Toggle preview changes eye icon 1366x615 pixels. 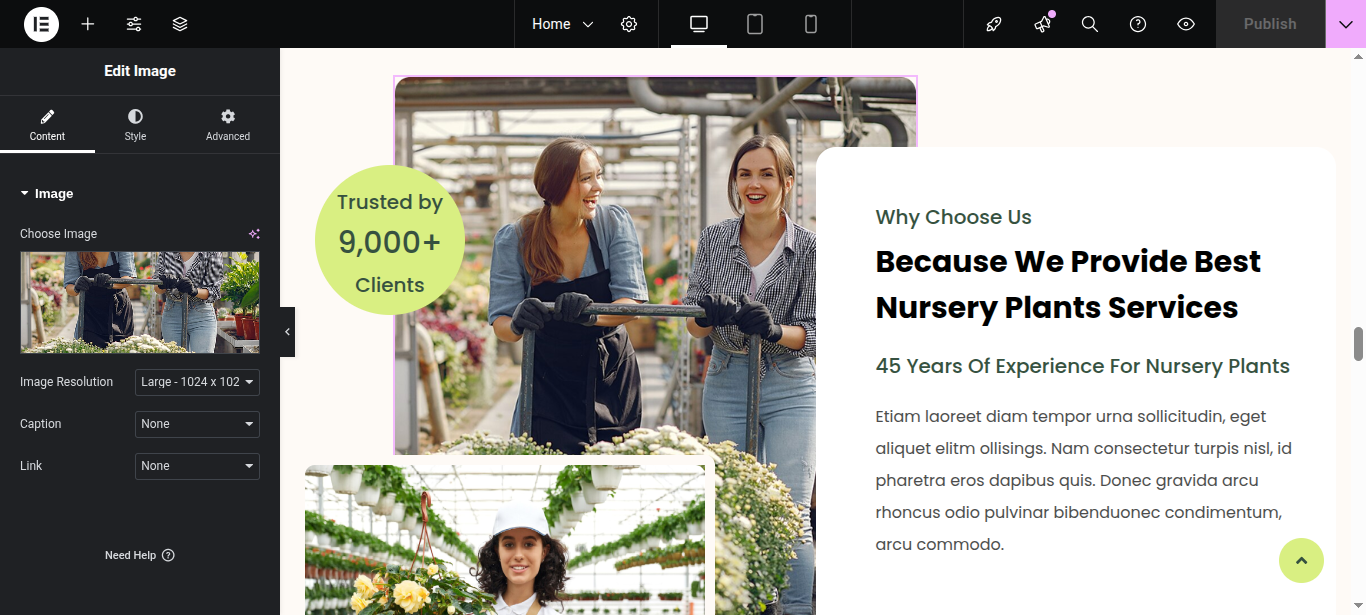(x=1186, y=24)
